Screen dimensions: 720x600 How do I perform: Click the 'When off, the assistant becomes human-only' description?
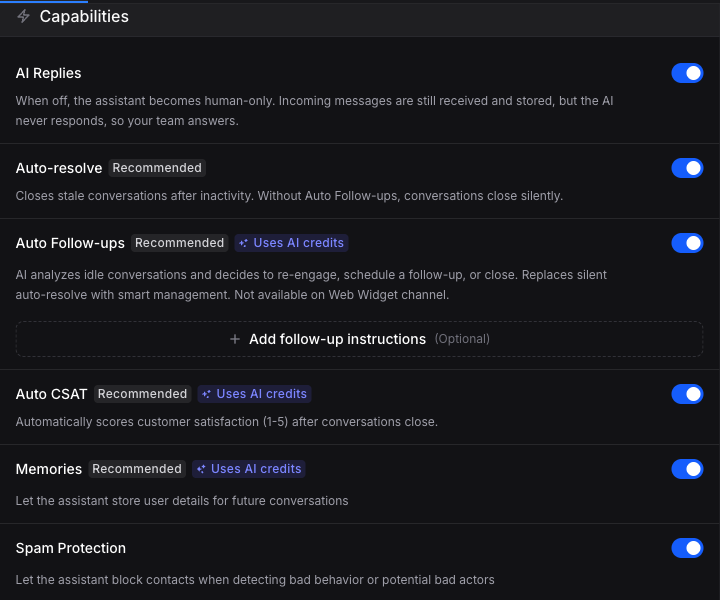(x=315, y=111)
